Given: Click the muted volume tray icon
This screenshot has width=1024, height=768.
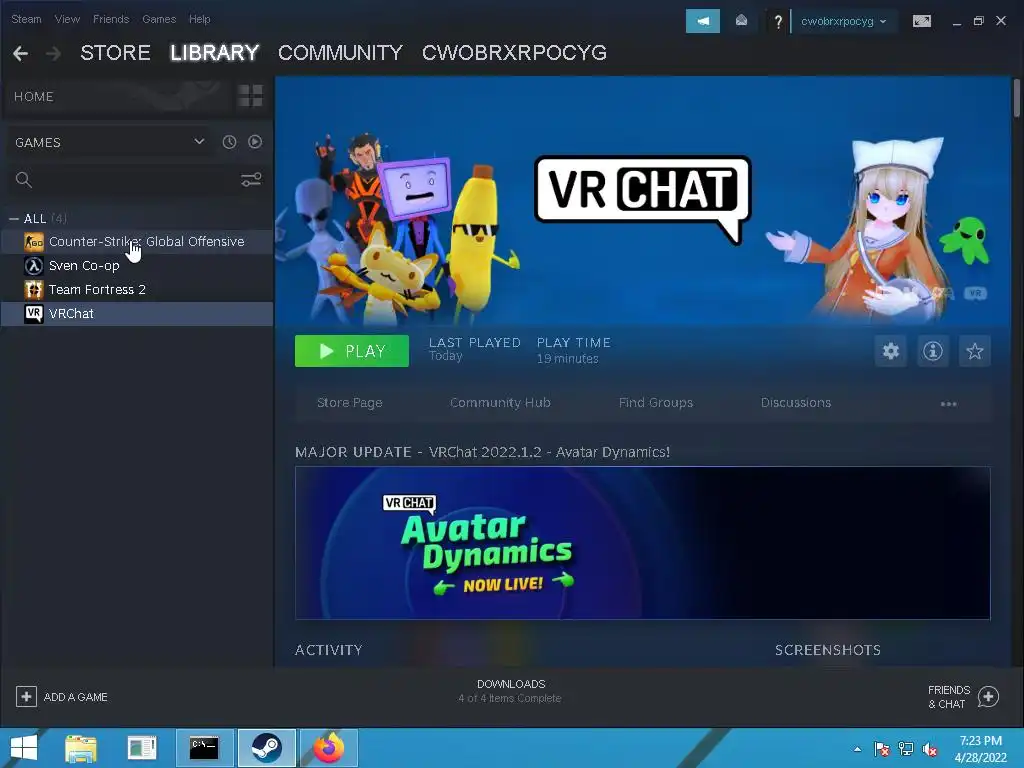Looking at the screenshot, I should pyautogui.click(x=930, y=749).
